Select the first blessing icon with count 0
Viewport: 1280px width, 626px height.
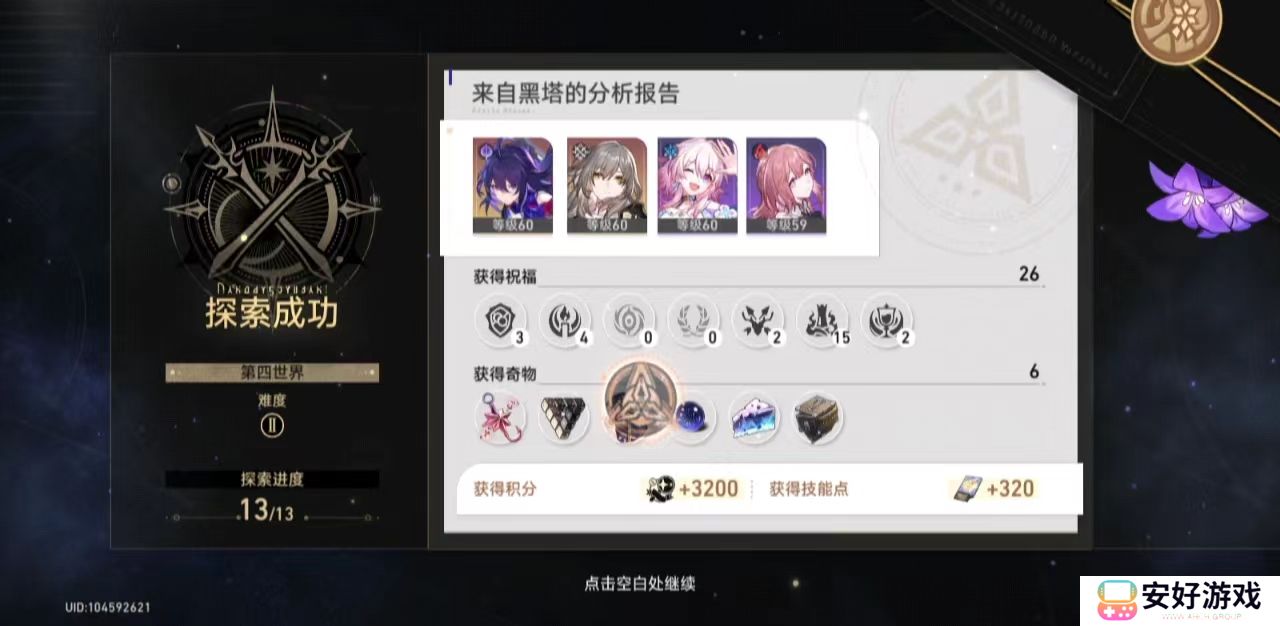pos(629,321)
